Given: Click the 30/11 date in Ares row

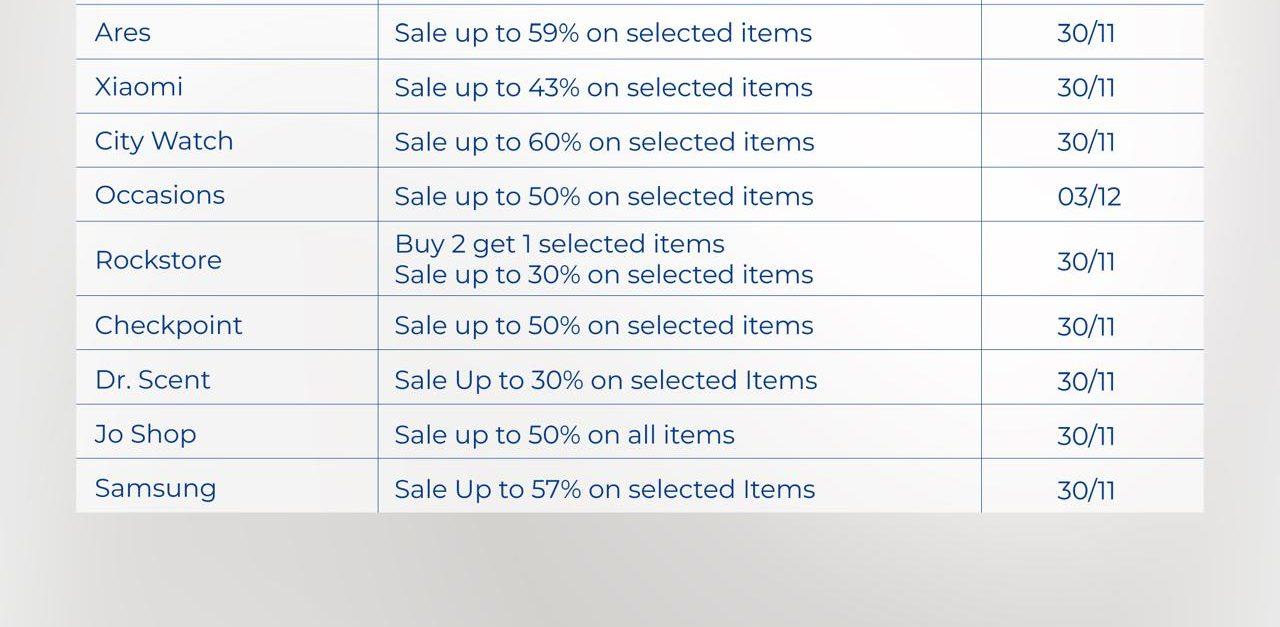Looking at the screenshot, I should tap(1086, 33).
